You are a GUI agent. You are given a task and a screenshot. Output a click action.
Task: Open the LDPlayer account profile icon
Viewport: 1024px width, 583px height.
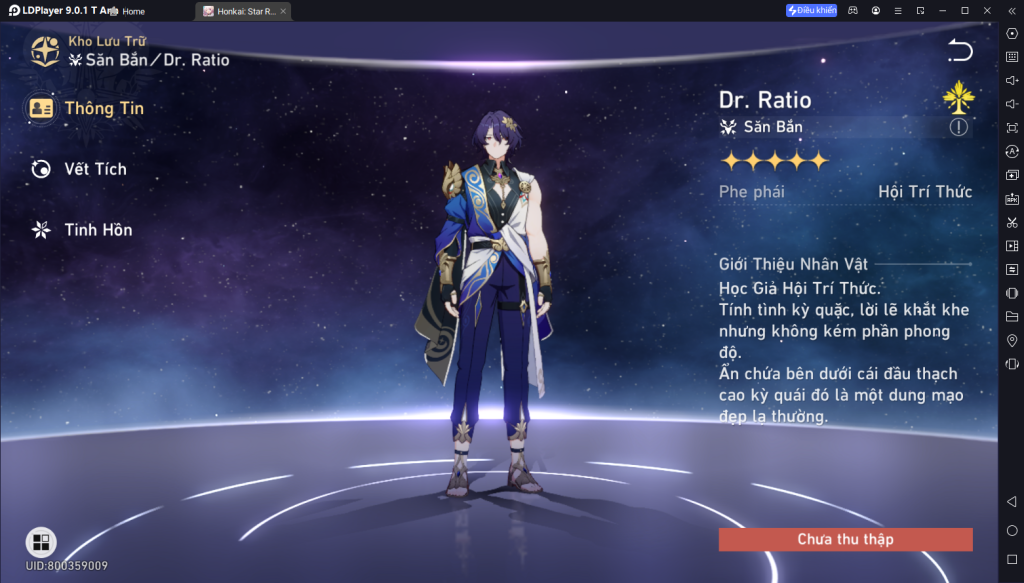click(x=876, y=10)
